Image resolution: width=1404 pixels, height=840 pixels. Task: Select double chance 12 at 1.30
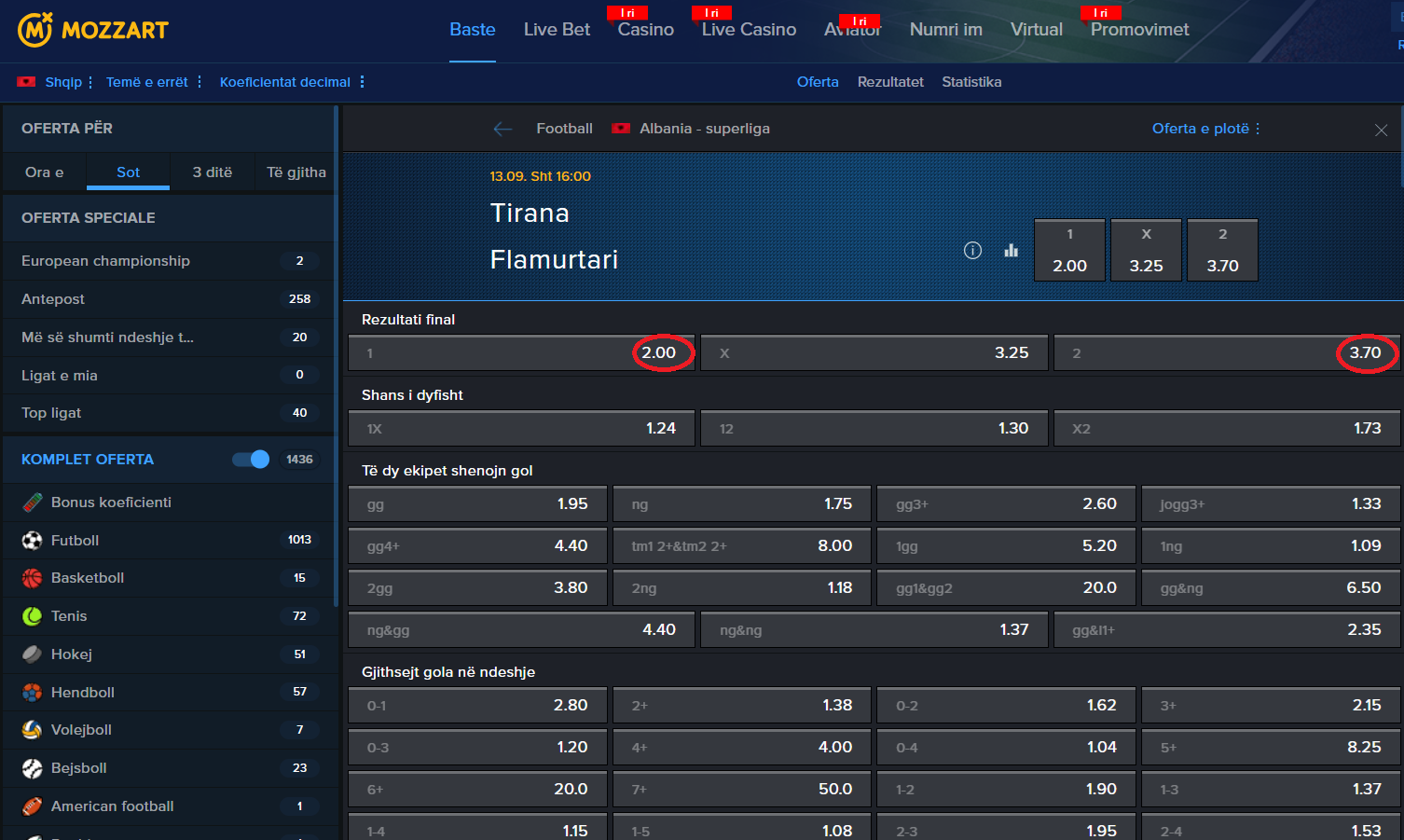coord(874,429)
